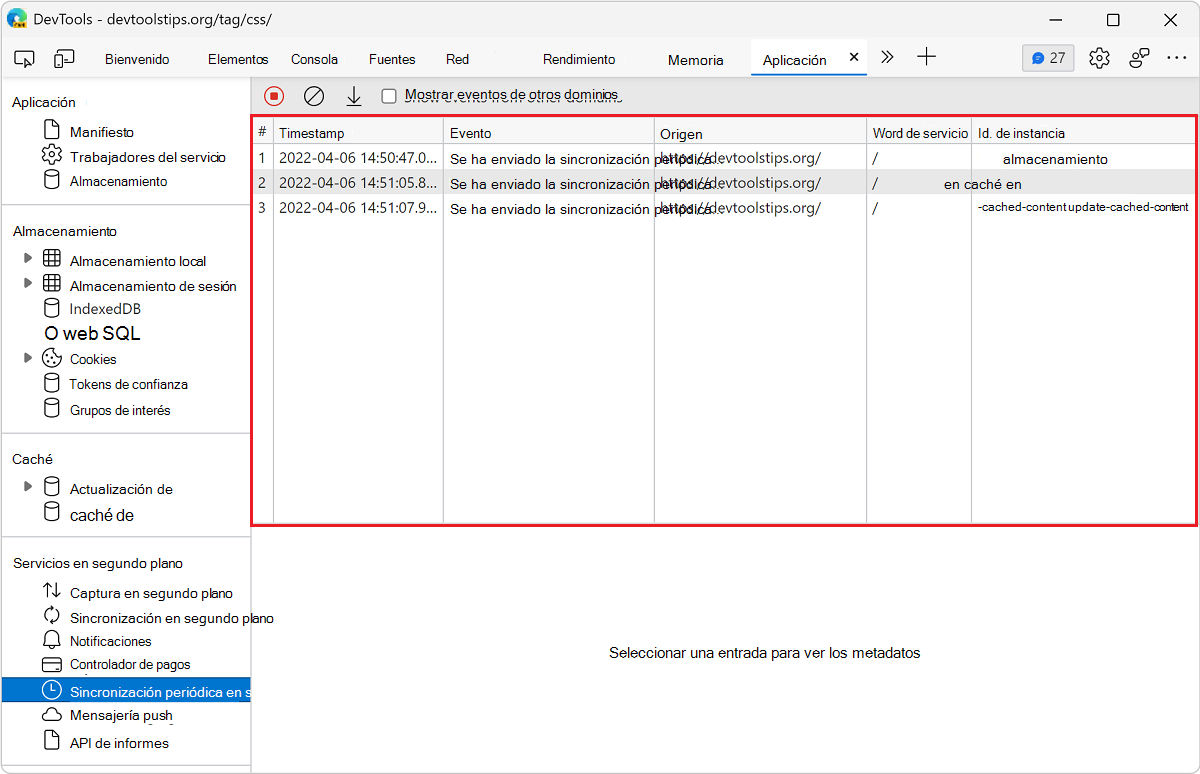This screenshot has width=1200, height=774.
Task: Click the feedback people icon in toolbar
Action: (1139, 58)
